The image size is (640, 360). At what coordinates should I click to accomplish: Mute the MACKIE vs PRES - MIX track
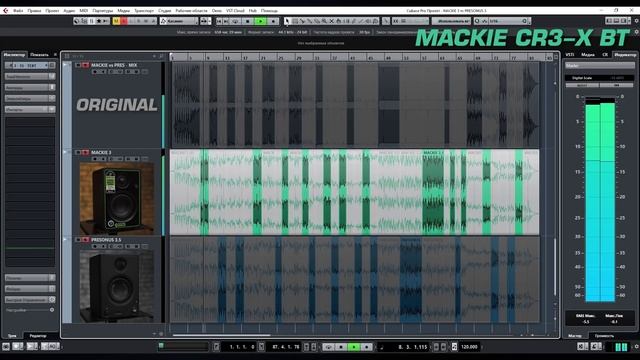click(78, 65)
